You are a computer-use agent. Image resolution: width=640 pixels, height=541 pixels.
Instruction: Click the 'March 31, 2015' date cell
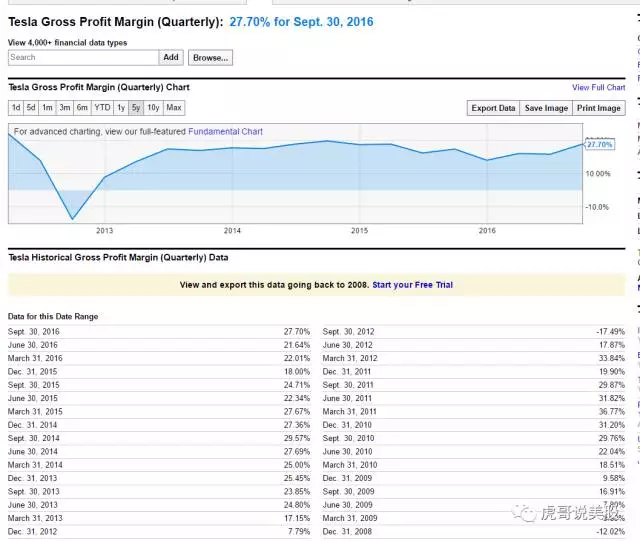pyautogui.click(x=35, y=412)
